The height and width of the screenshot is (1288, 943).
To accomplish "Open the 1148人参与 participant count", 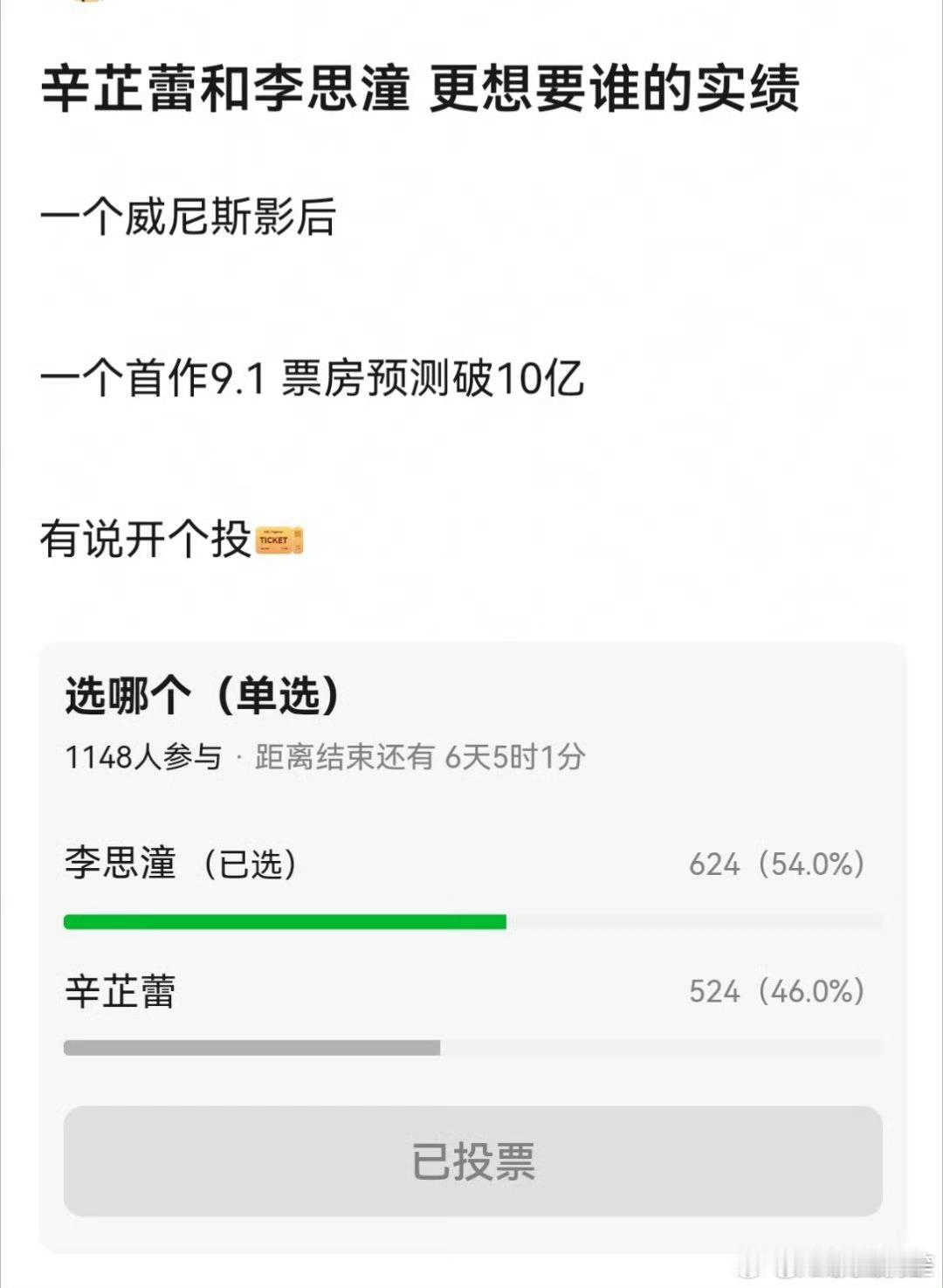I will click(143, 757).
